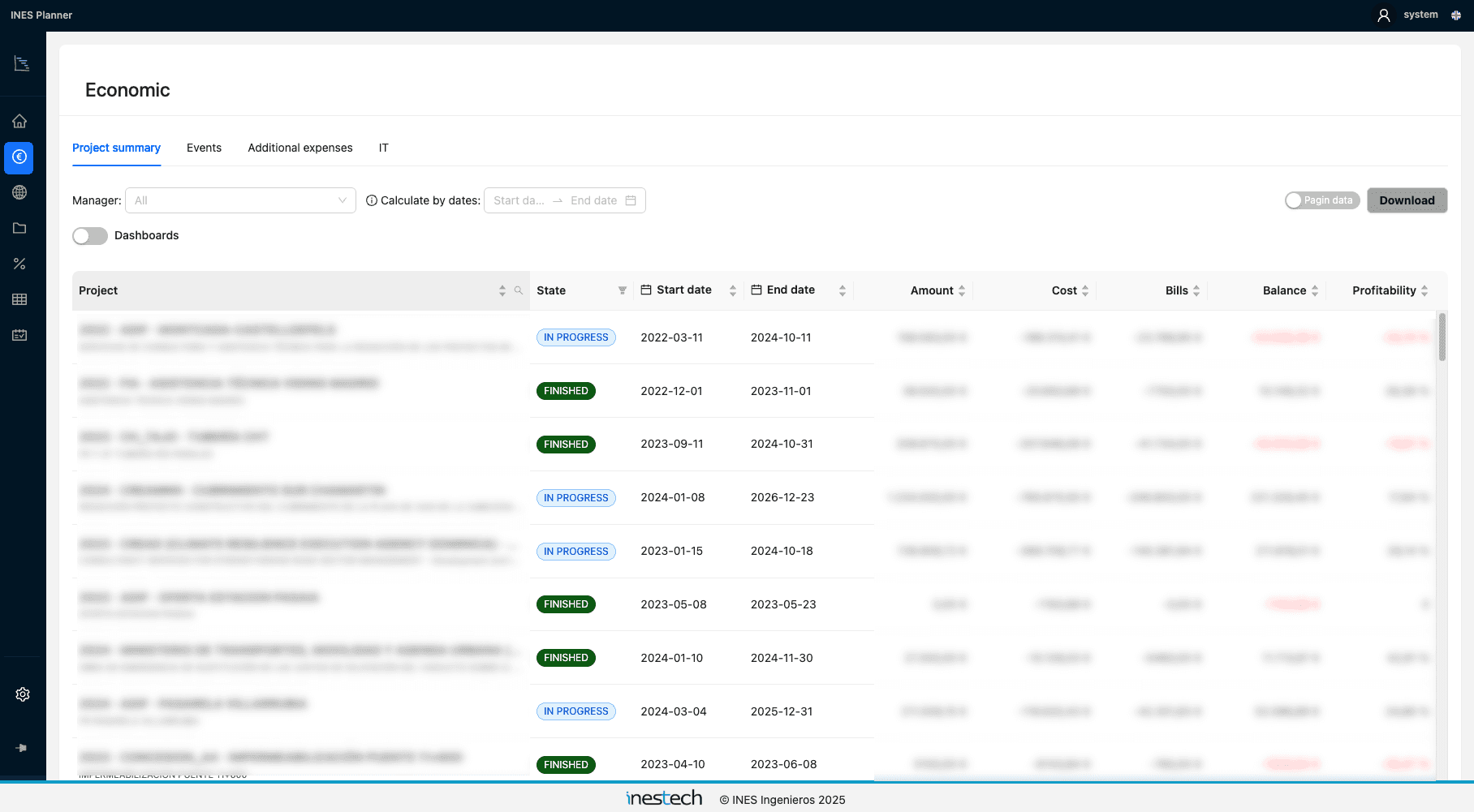Select the Economic euro icon in sidebar
Viewport: 1474px width, 812px height.
point(19,157)
